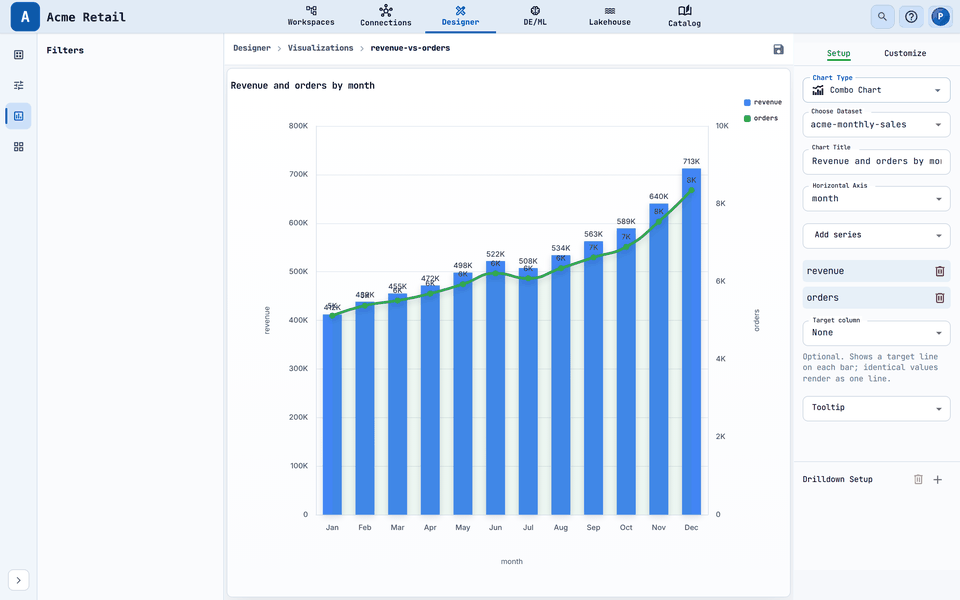Save the visualization with the floppy disk icon
The image size is (960, 600).
(x=778, y=49)
